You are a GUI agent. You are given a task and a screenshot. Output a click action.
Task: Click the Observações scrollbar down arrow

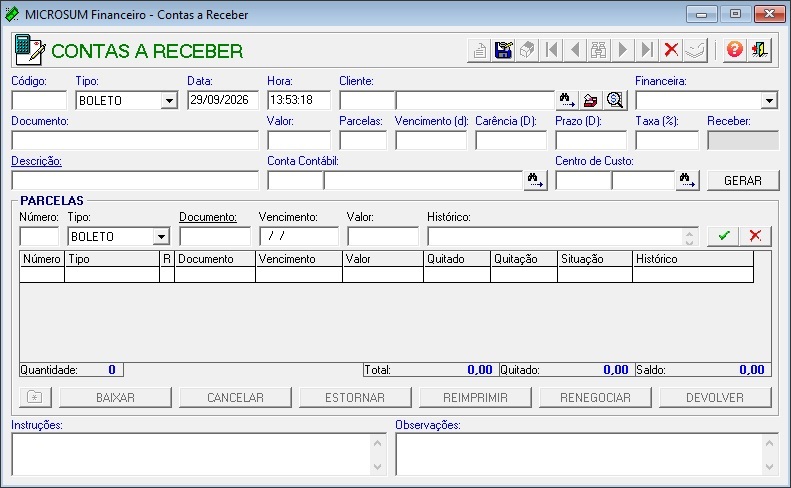(x=769, y=467)
